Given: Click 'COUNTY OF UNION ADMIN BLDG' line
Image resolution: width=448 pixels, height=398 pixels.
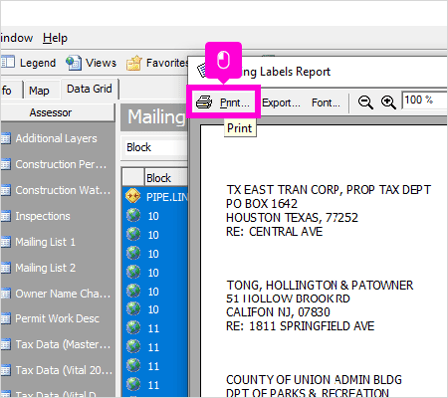Looking at the screenshot, I should click(314, 380).
